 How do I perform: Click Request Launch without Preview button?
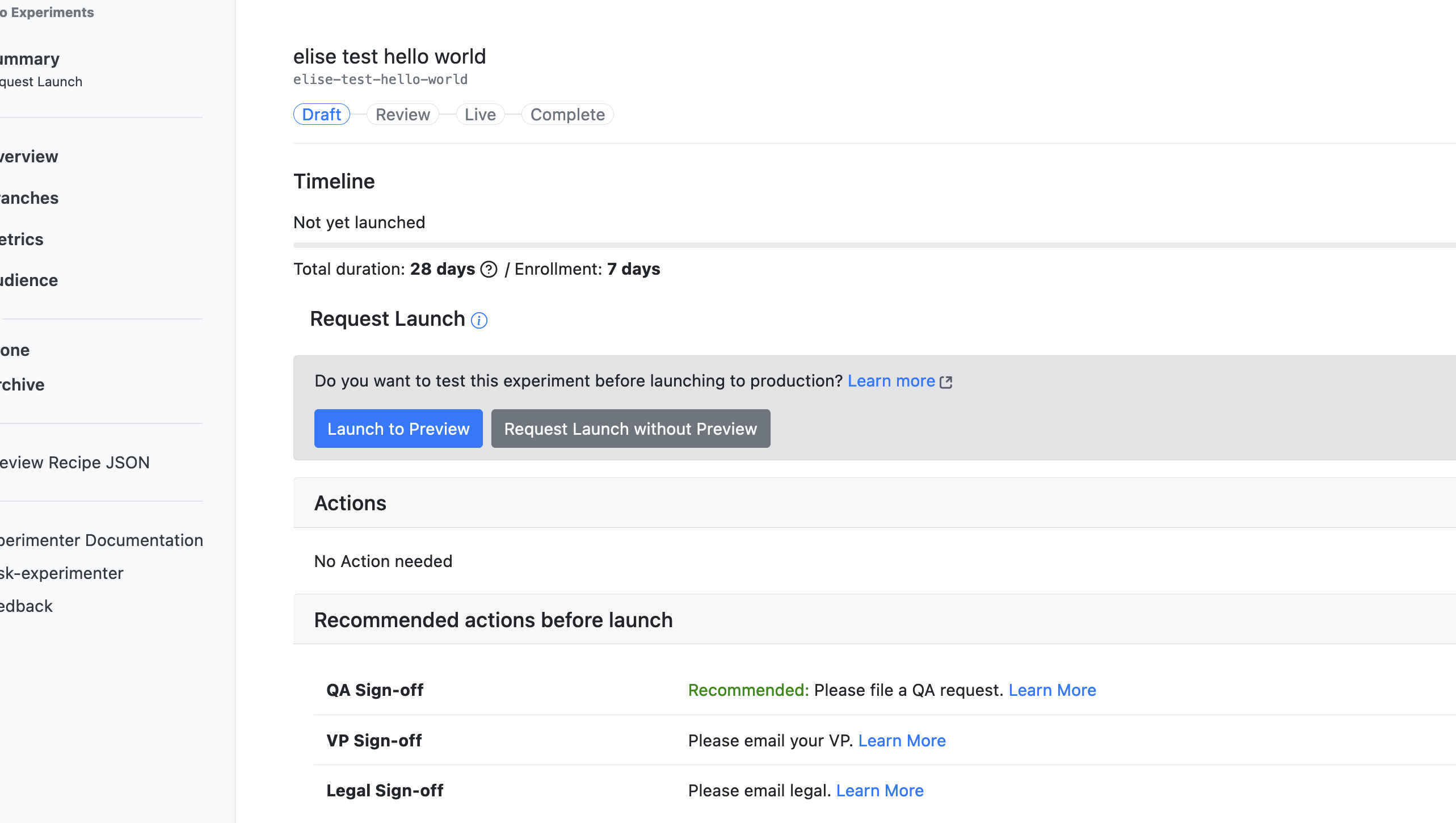[x=630, y=429]
